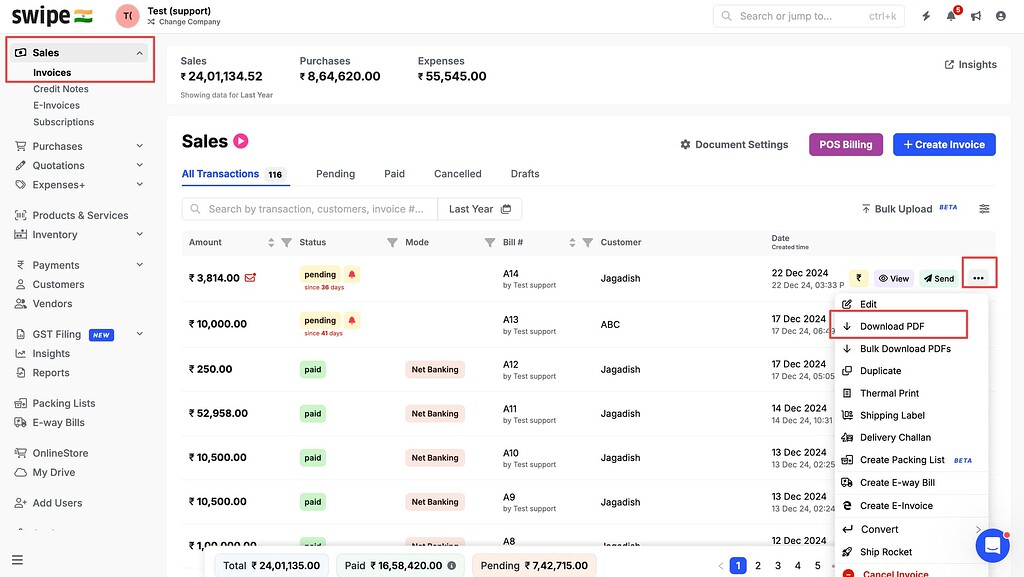Switch to the Pending tab
Viewport: 1024px width, 577px height.
tap(335, 174)
